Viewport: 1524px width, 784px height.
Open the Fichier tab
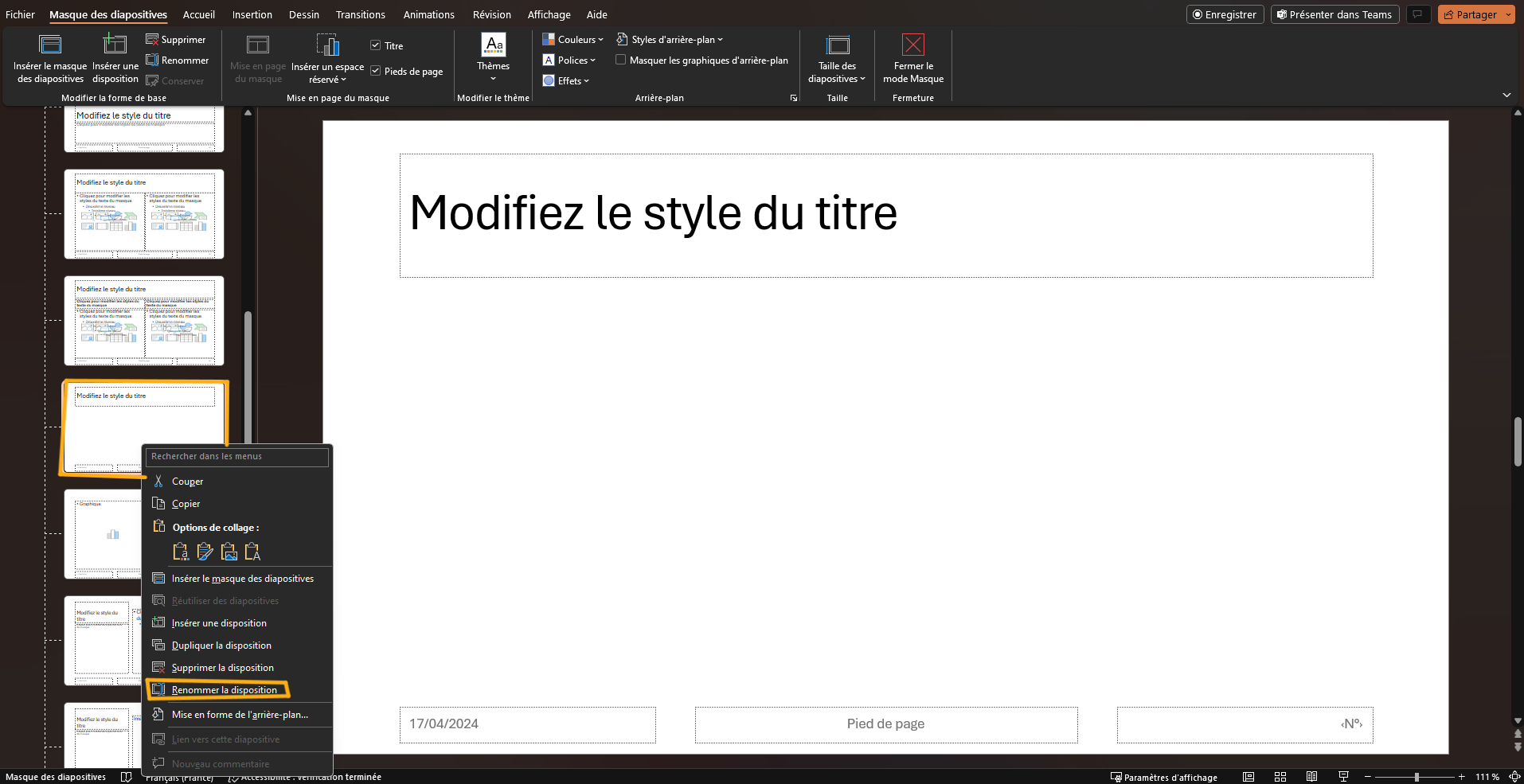pyautogui.click(x=21, y=15)
